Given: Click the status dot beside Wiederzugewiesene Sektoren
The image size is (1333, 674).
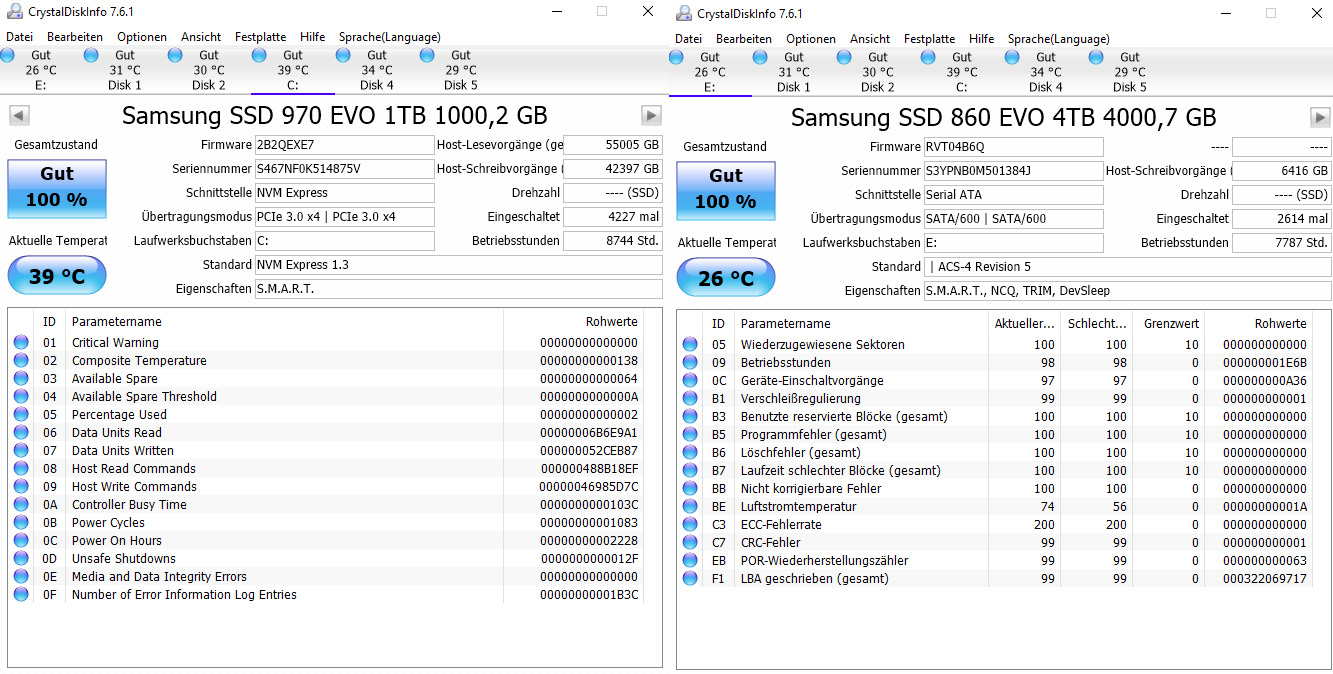Looking at the screenshot, I should point(690,344).
